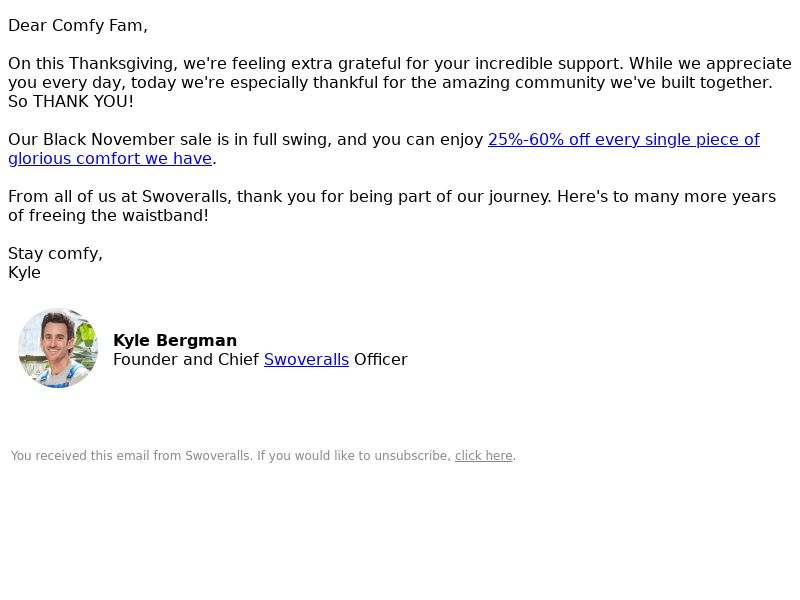Open the 25%-60% off sale link

click(x=623, y=139)
